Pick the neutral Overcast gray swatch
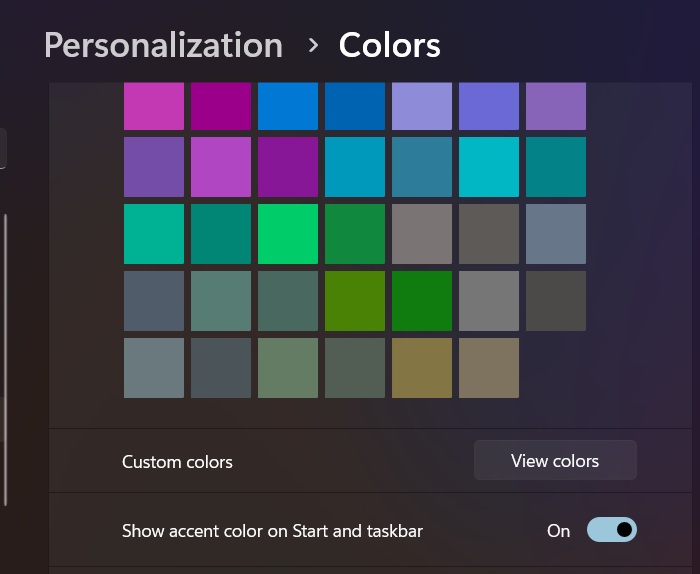The width and height of the screenshot is (700, 574). click(x=489, y=301)
